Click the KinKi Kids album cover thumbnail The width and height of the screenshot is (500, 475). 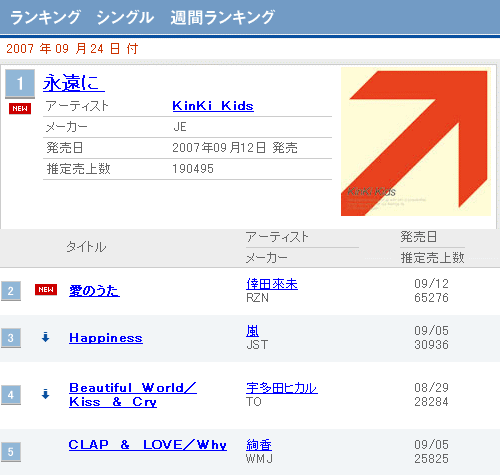416,142
